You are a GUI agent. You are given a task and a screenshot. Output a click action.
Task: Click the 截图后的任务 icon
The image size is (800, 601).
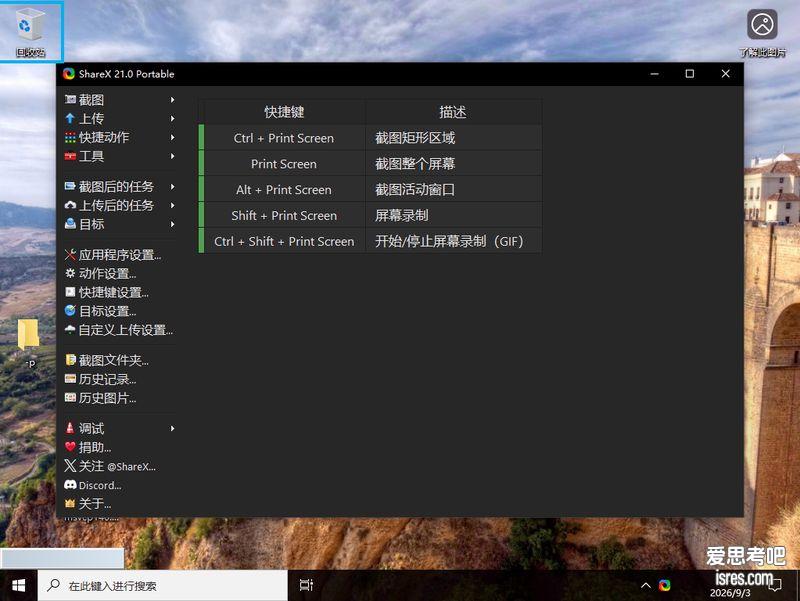click(70, 186)
